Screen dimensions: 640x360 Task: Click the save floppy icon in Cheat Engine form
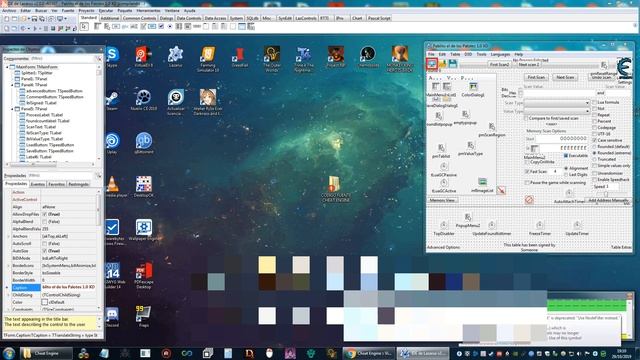453,63
